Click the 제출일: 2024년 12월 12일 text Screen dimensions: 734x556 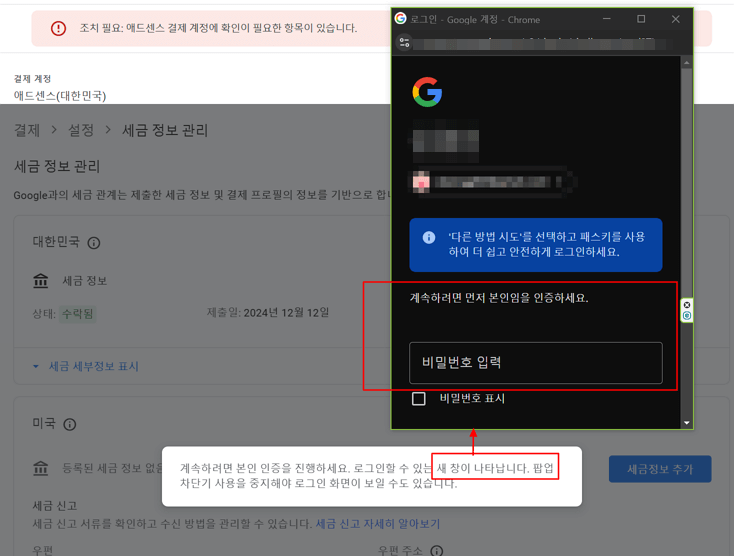(x=268, y=313)
